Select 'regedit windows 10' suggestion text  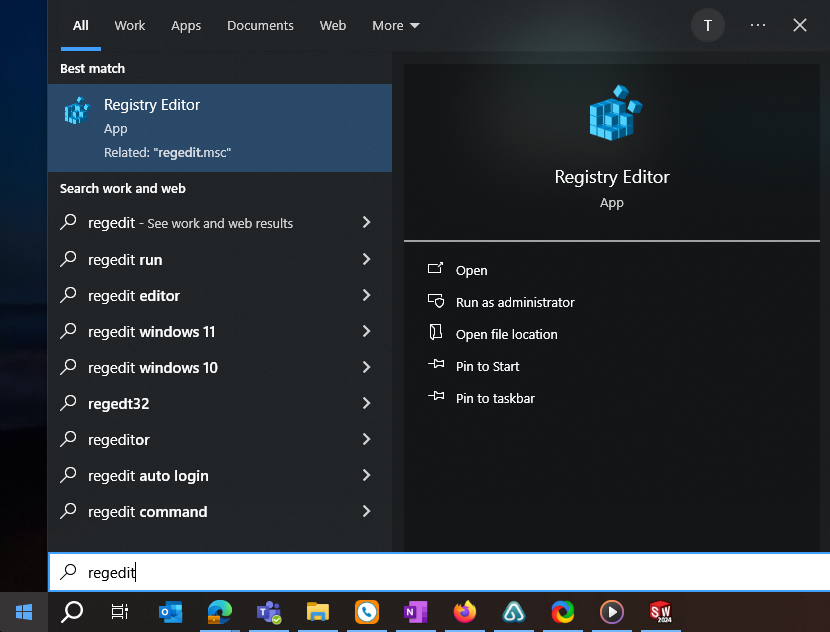153,367
